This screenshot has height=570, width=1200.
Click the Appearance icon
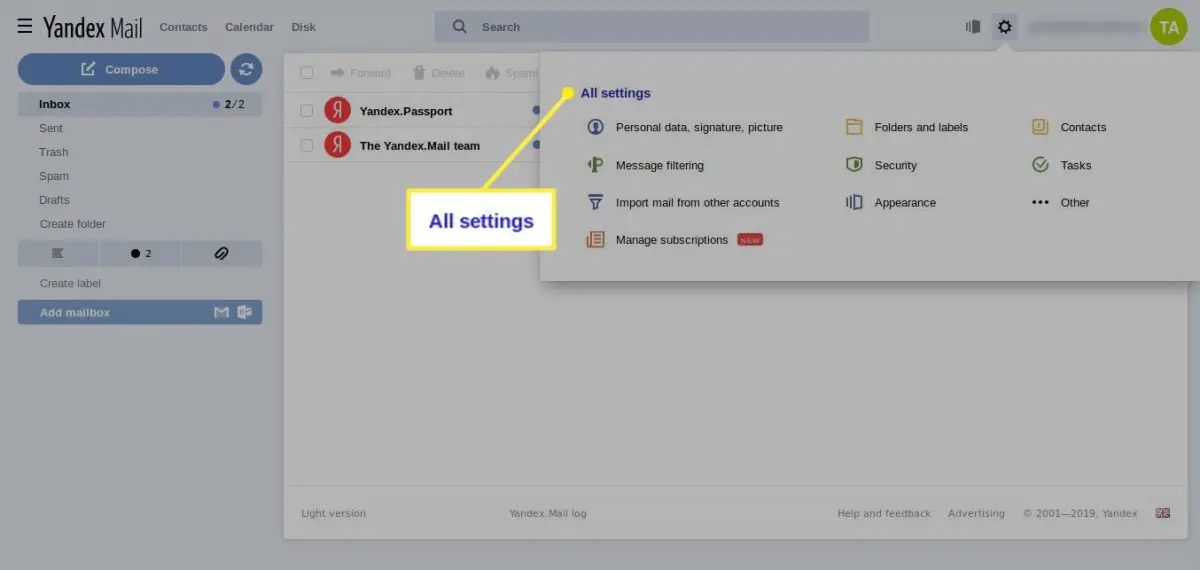[x=854, y=202]
